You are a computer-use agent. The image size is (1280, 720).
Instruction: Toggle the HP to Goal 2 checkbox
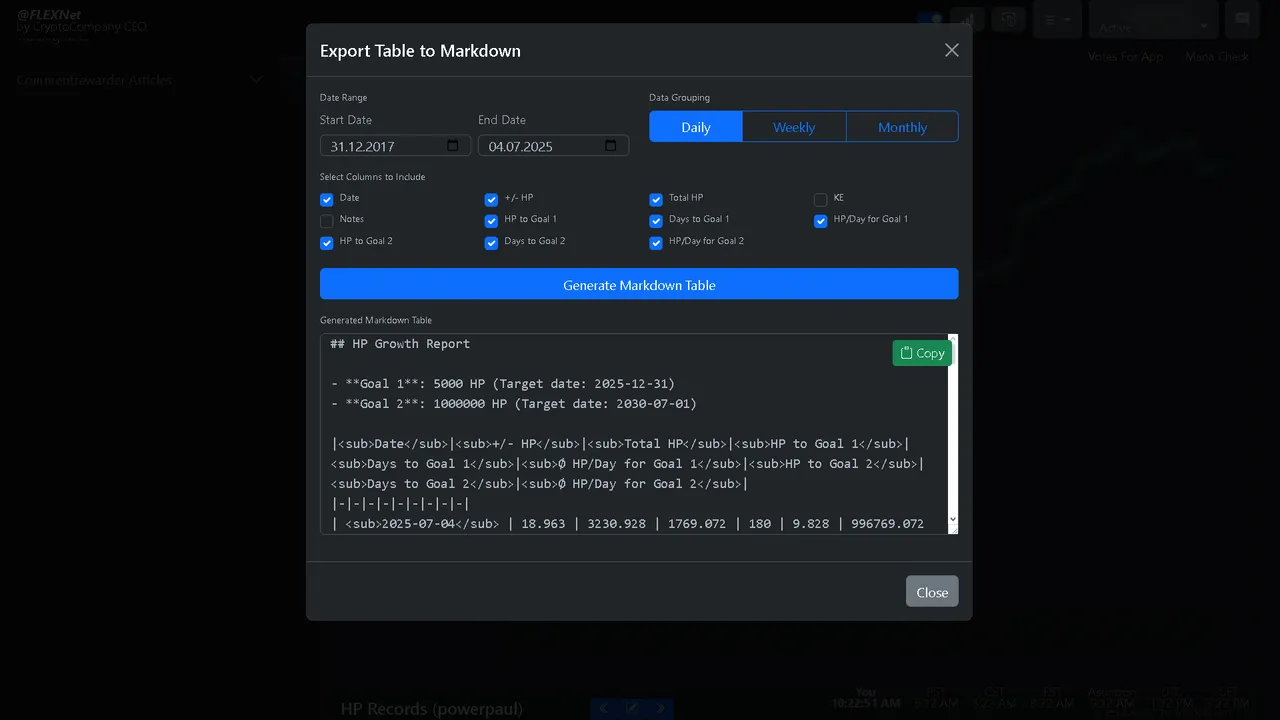tap(327, 243)
